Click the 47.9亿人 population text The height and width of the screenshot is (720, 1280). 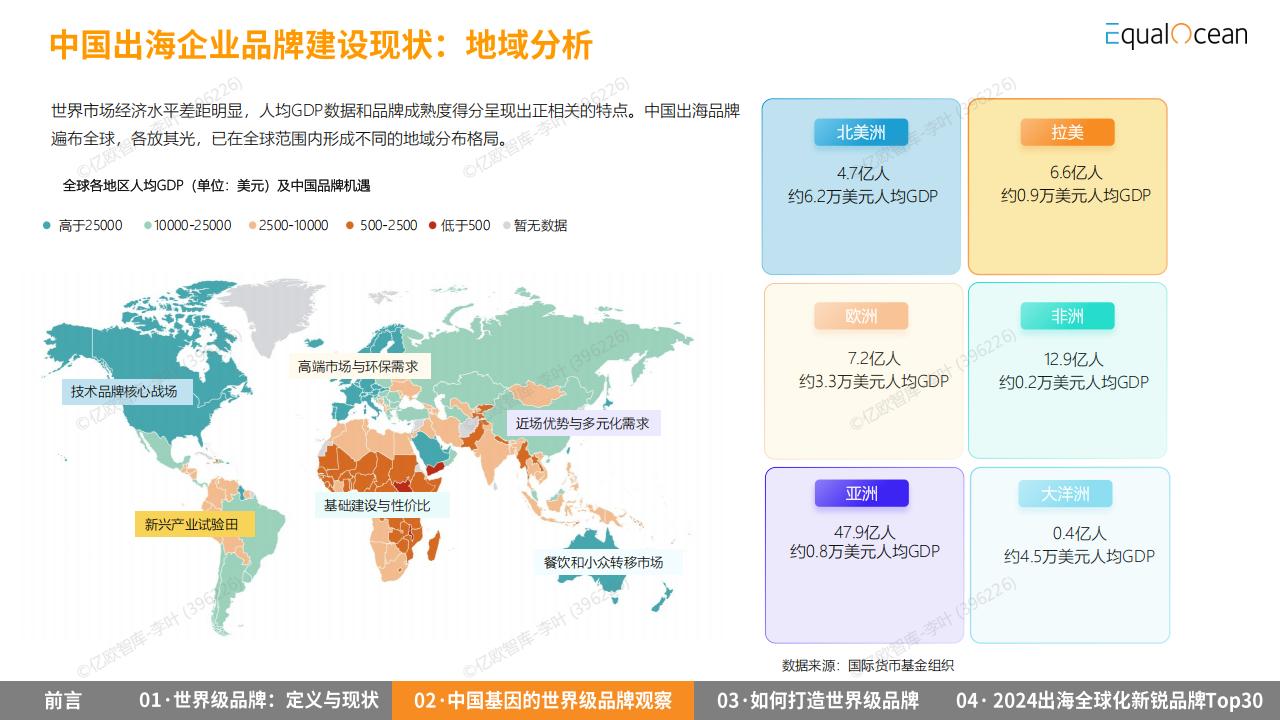click(865, 531)
